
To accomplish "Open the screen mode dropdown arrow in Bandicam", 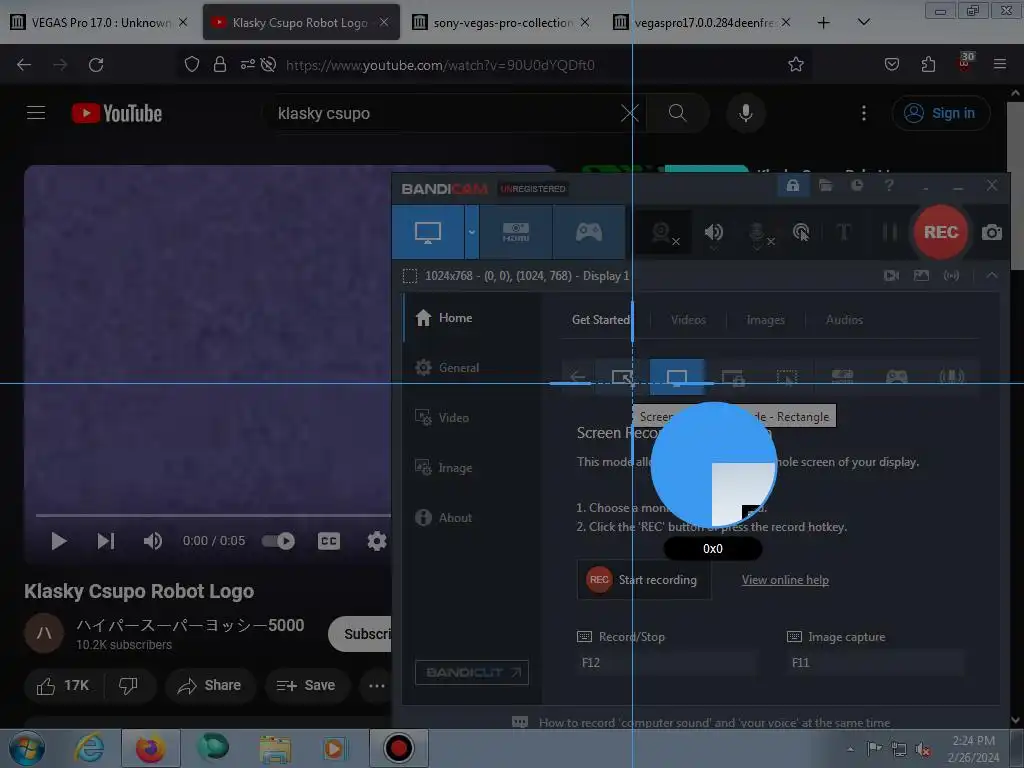I will click(x=472, y=232).
